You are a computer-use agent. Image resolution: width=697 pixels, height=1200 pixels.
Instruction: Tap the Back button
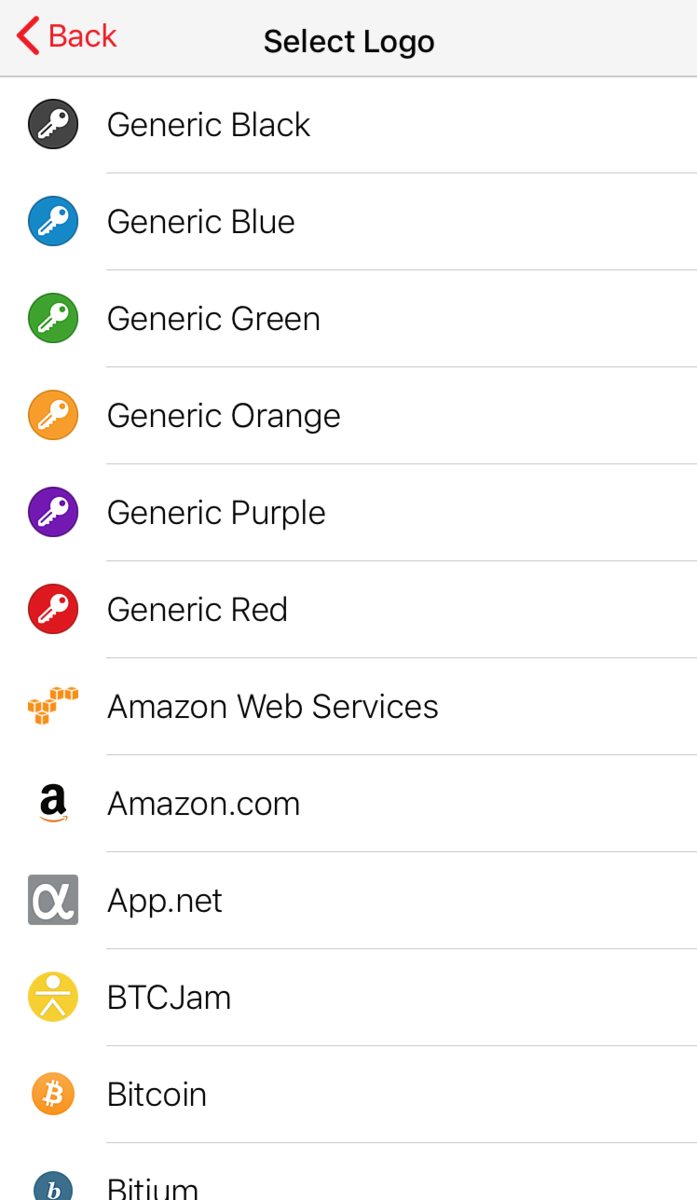(67, 36)
